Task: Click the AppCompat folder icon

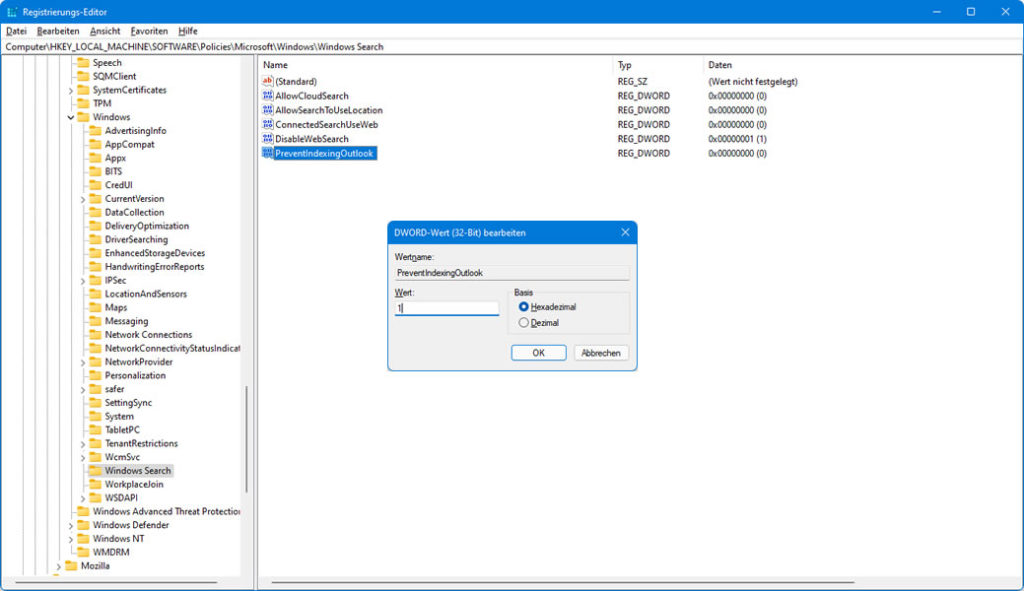Action: pos(95,144)
